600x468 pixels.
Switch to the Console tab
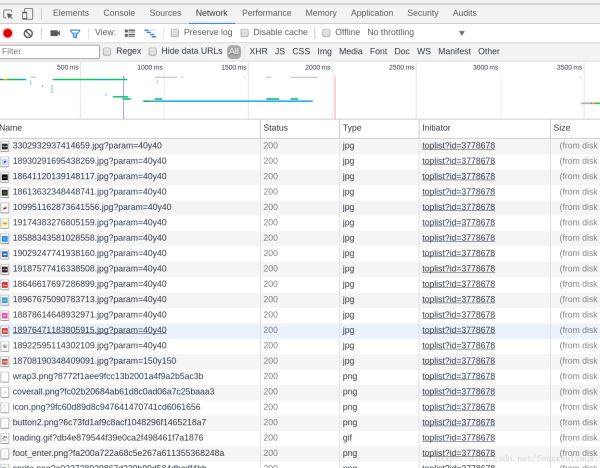coord(119,13)
